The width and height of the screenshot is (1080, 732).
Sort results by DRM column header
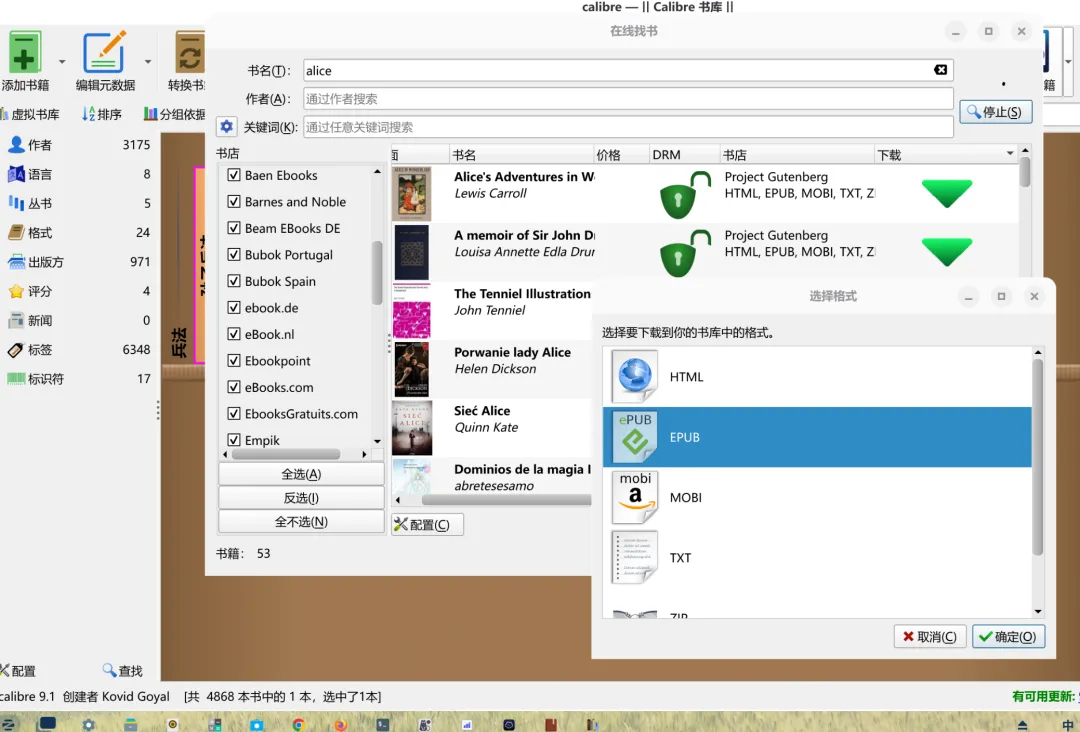coord(685,154)
